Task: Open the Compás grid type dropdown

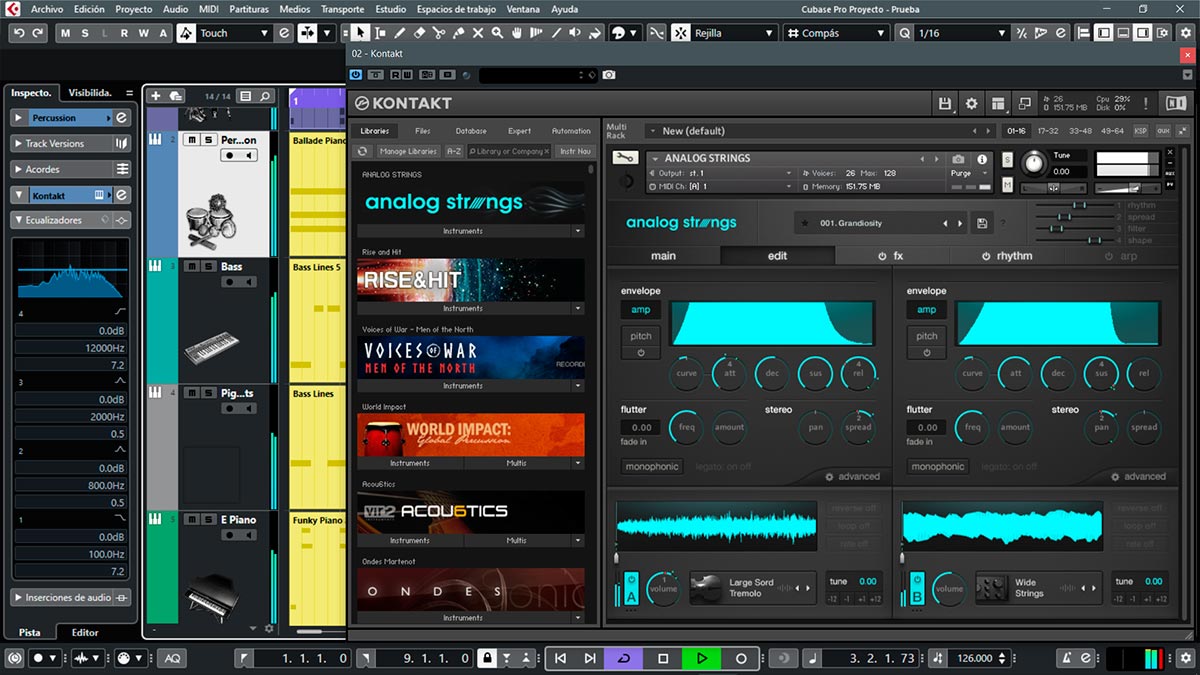Action: [836, 33]
